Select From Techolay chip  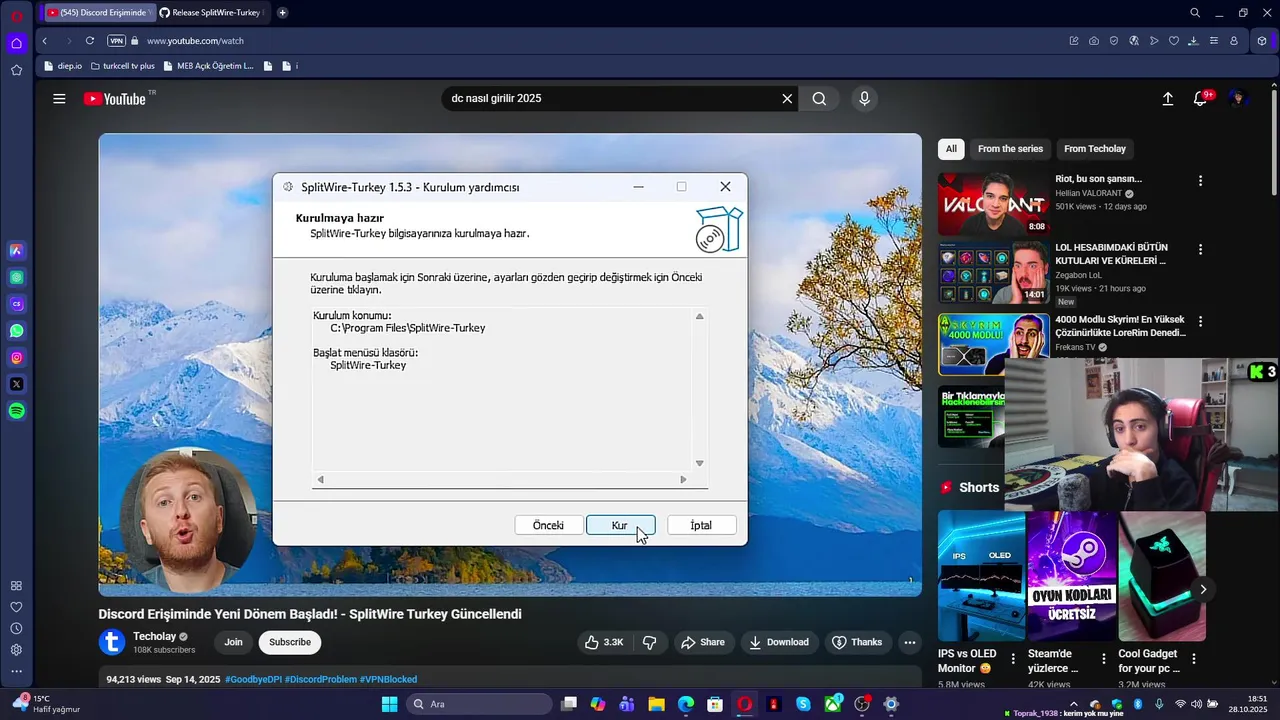1095,149
